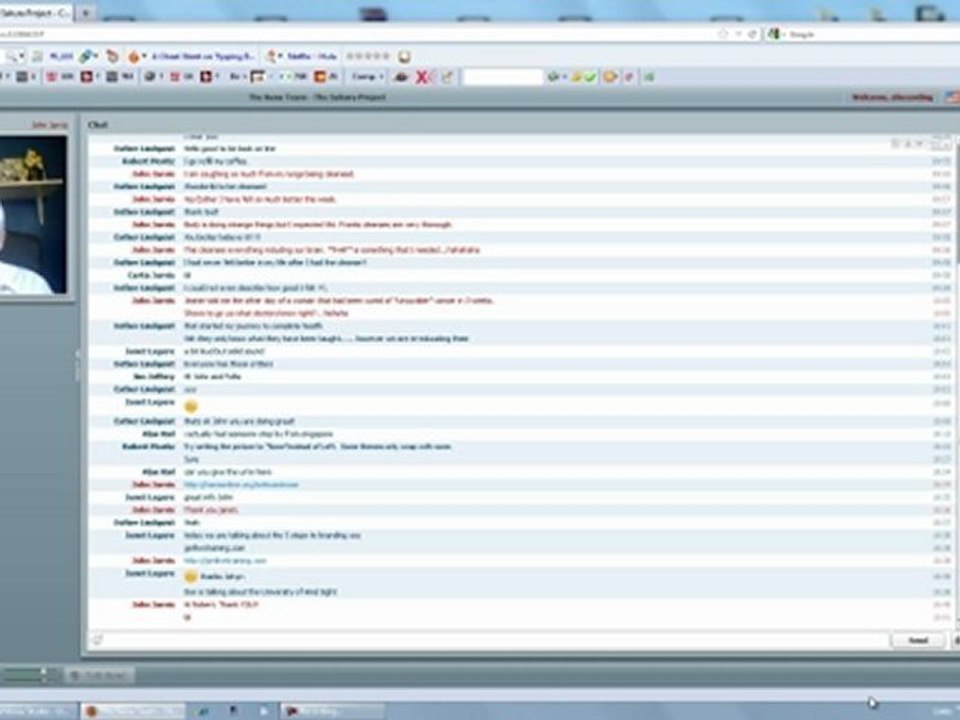Reload the page with the refresh icon
Screen dimensions: 960x720
(752, 34)
